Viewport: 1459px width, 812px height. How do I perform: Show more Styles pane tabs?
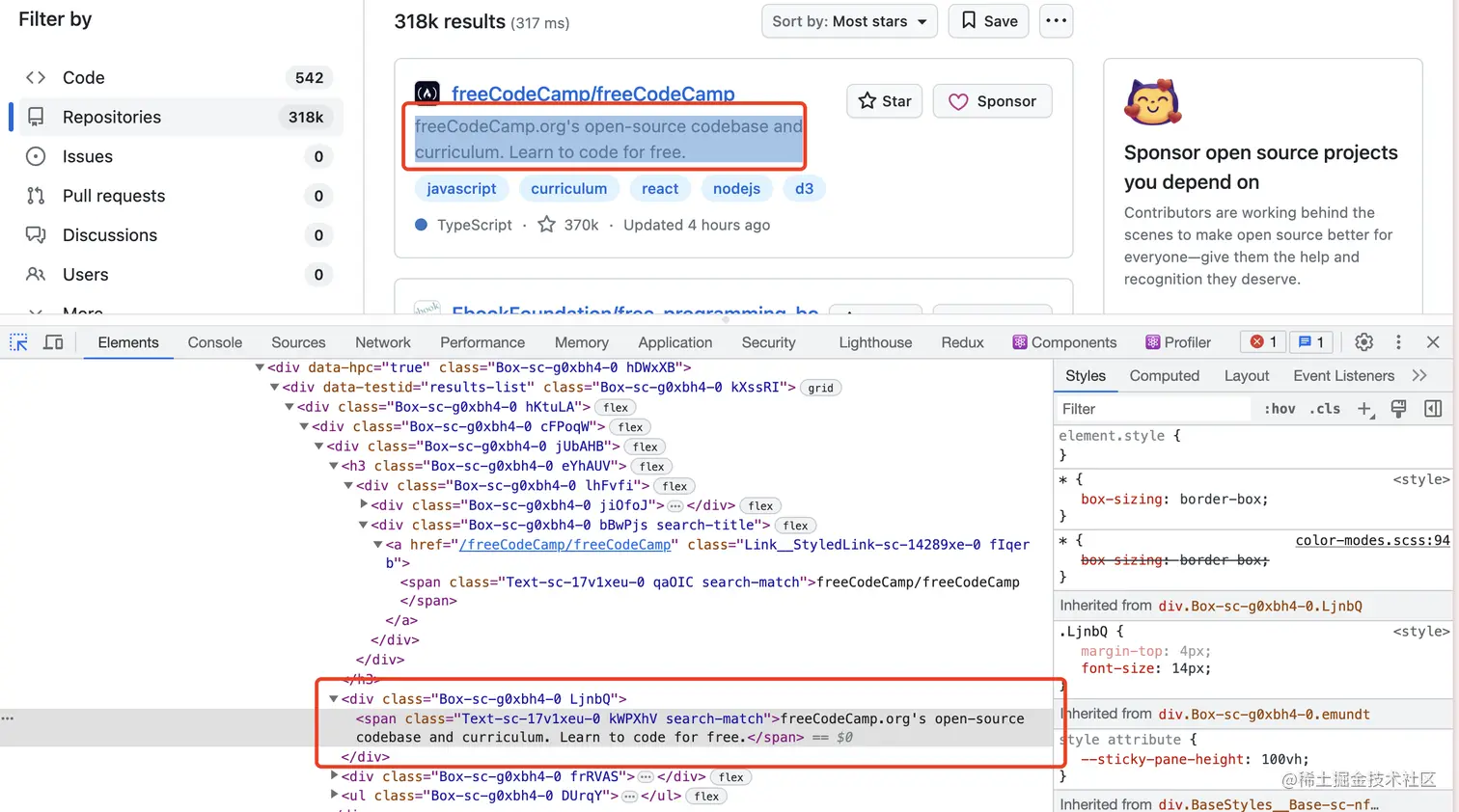click(1418, 376)
